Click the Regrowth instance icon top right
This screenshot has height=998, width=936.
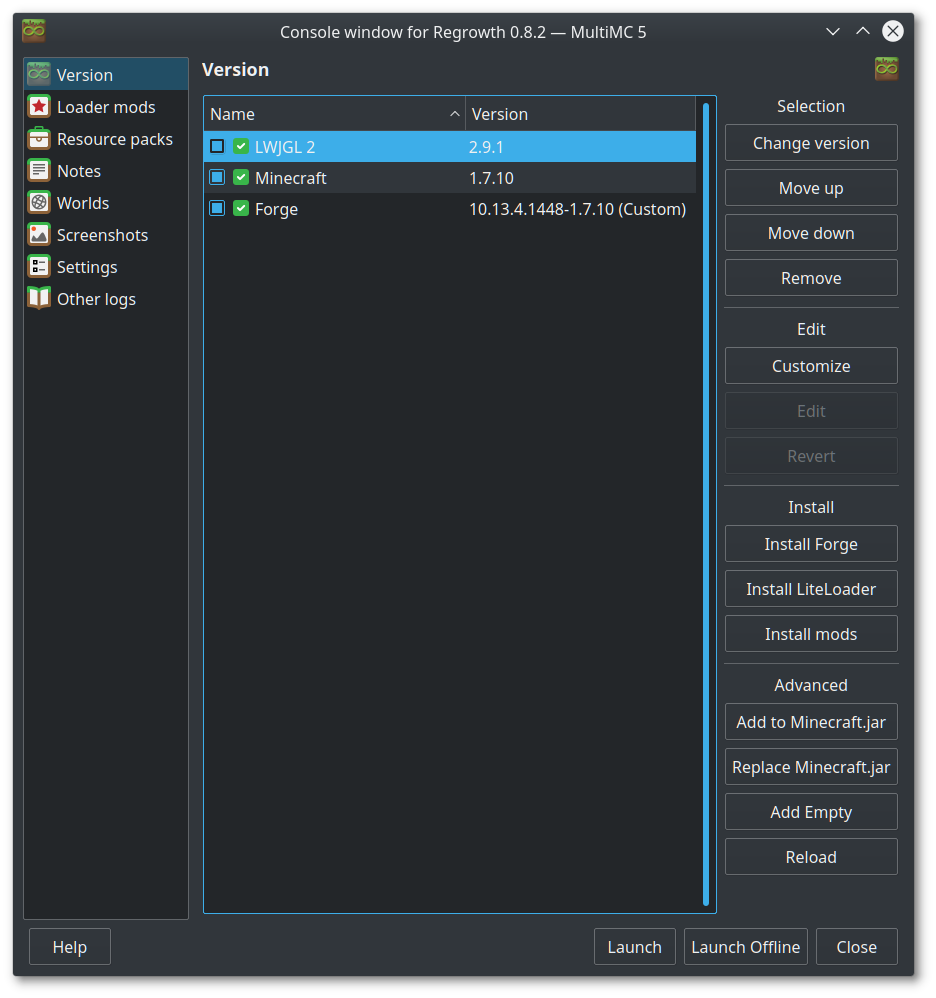(x=886, y=69)
